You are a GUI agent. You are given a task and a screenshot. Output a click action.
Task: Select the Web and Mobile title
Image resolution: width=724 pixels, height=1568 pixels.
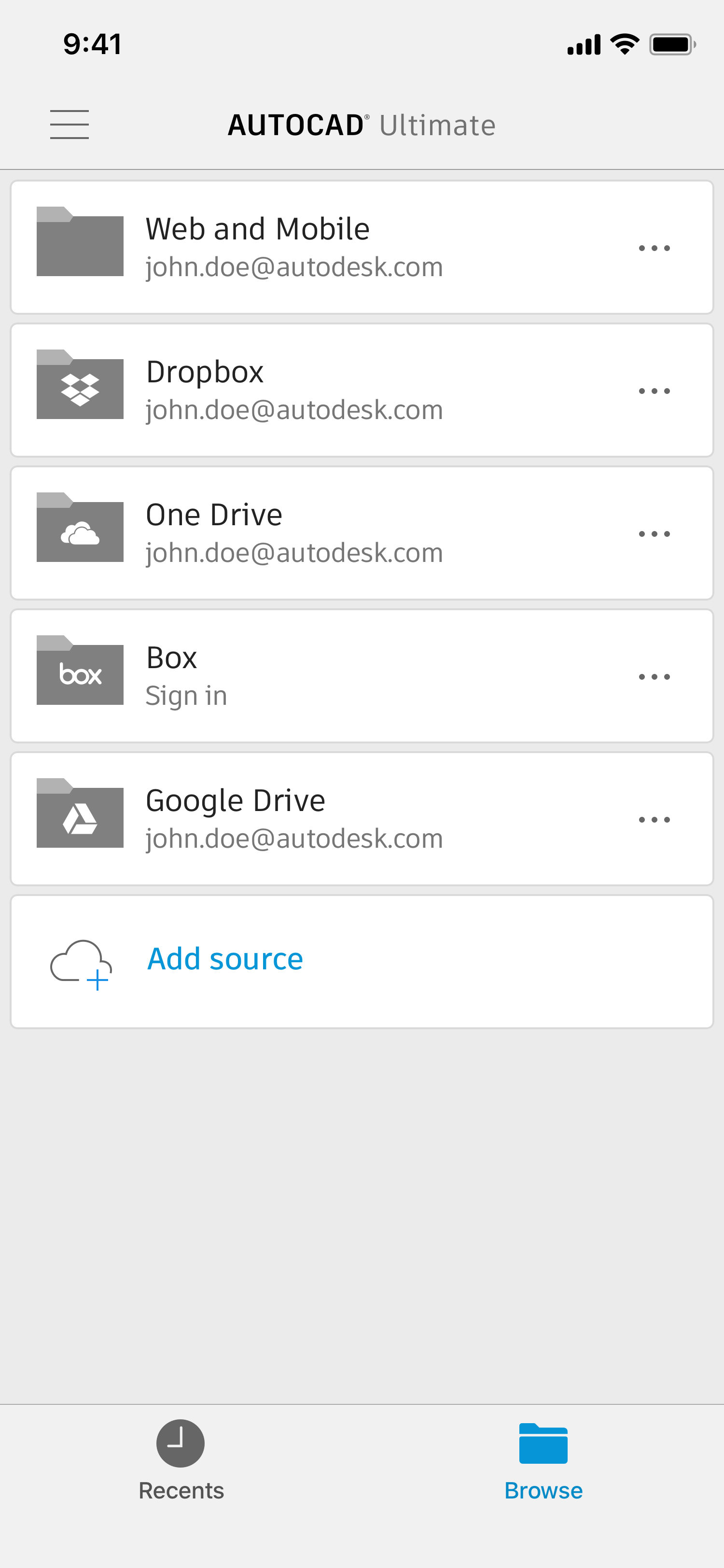pos(257,229)
